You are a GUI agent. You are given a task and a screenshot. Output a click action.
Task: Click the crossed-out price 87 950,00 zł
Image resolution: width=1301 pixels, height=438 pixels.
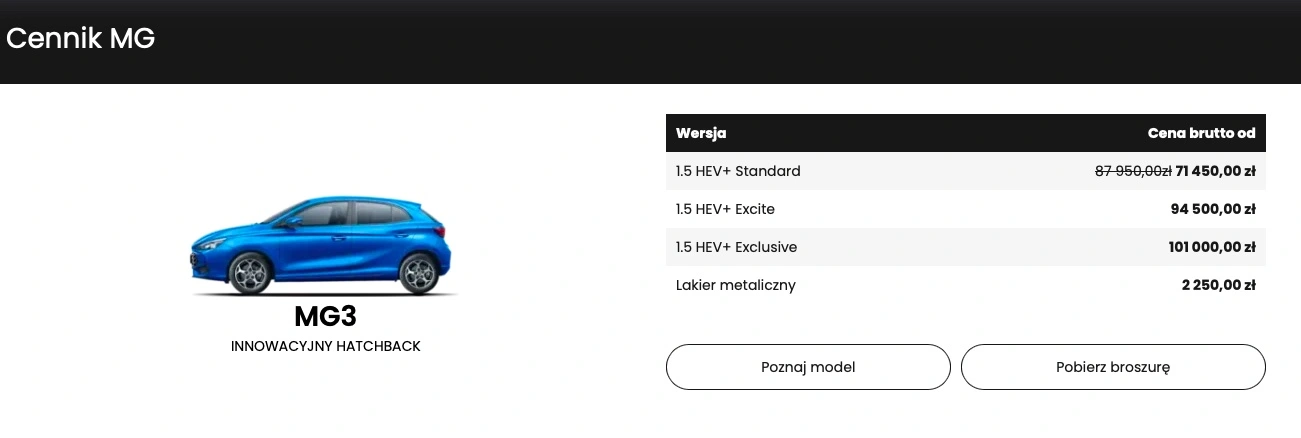(x=1133, y=171)
